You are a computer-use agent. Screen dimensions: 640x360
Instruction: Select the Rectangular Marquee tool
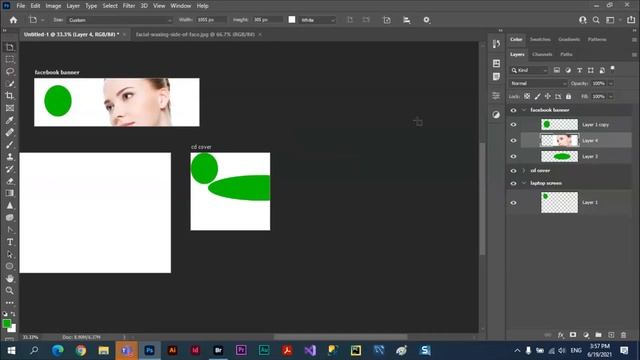tap(10, 60)
